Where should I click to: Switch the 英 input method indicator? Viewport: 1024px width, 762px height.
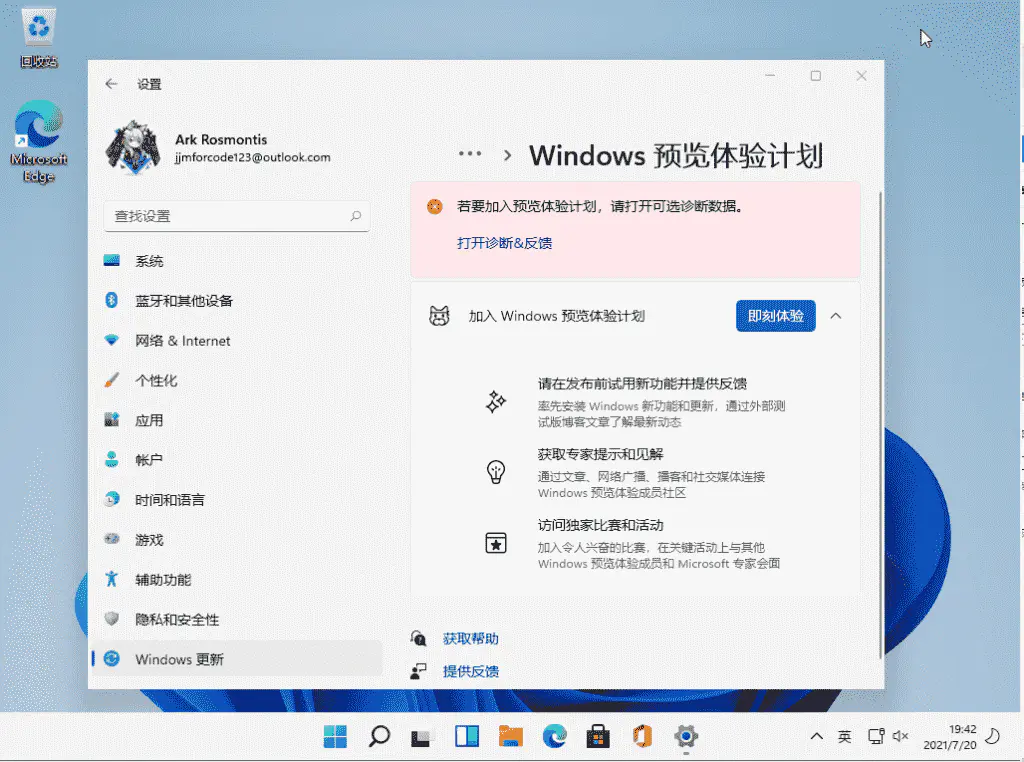(x=844, y=737)
